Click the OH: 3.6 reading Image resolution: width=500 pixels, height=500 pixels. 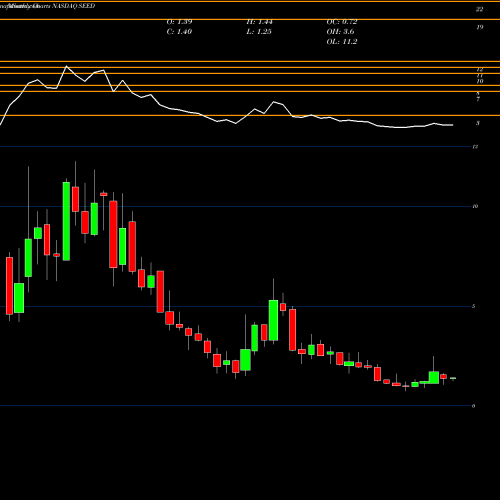pyautogui.click(x=340, y=32)
